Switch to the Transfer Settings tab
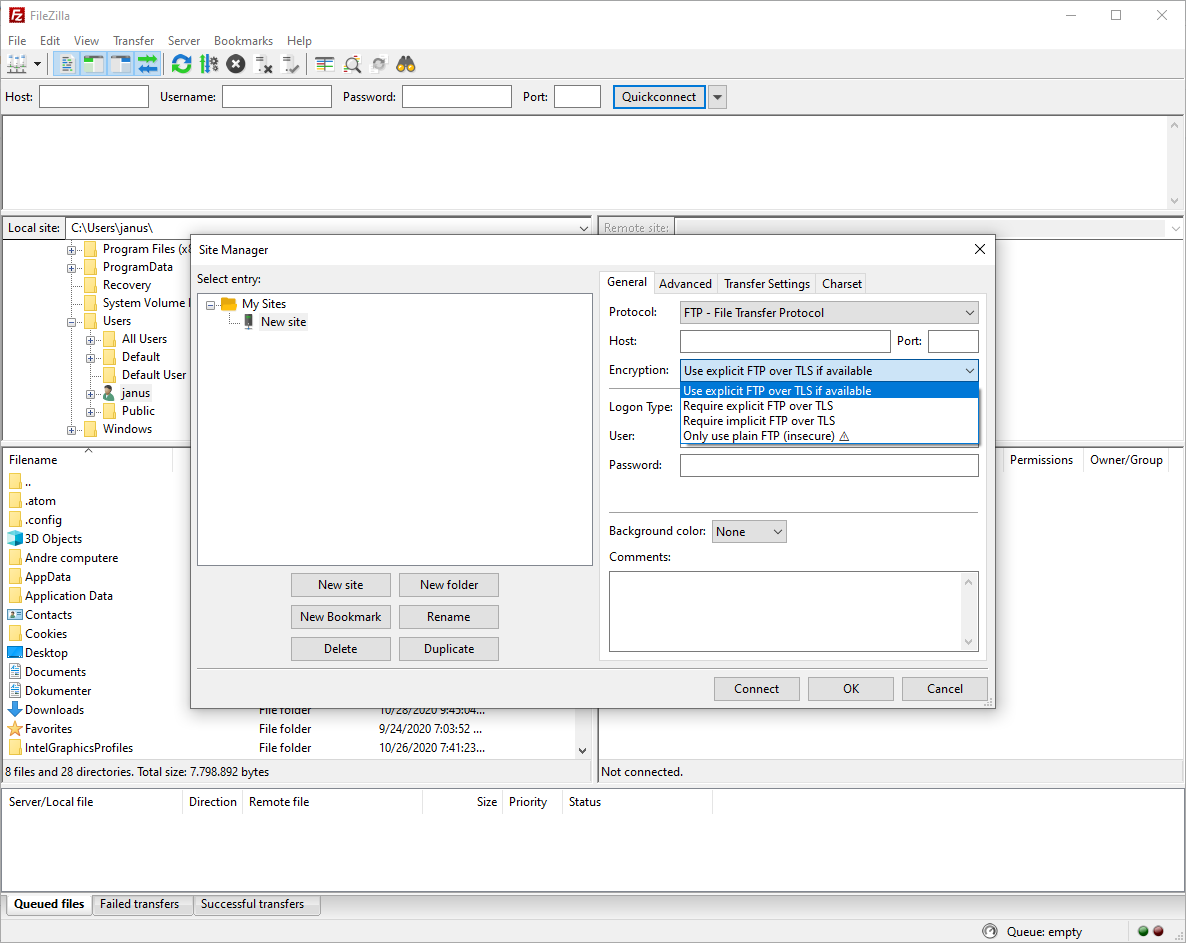The height and width of the screenshot is (943, 1186). pos(766,284)
